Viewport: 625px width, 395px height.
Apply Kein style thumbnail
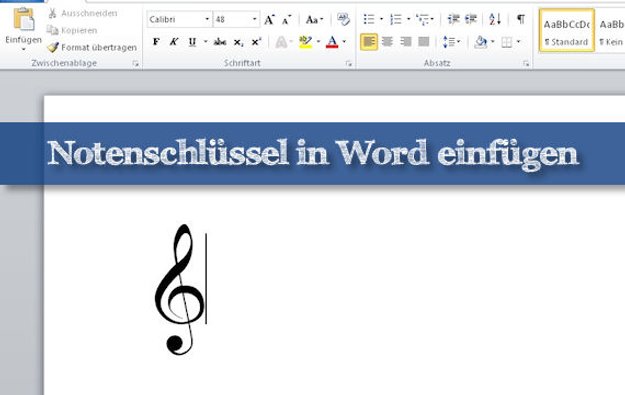point(611,31)
